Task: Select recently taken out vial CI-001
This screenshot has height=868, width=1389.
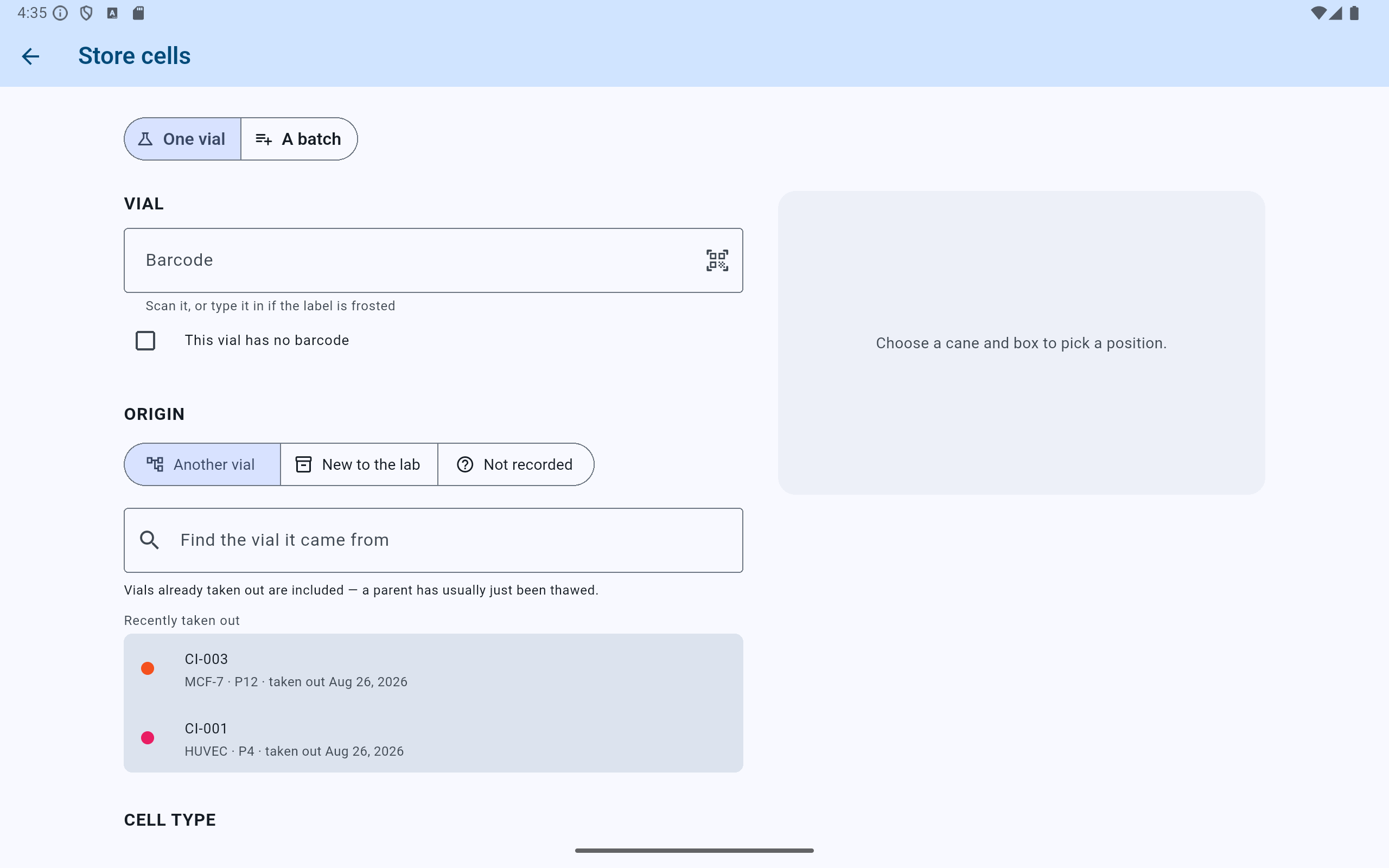Action: click(x=434, y=738)
